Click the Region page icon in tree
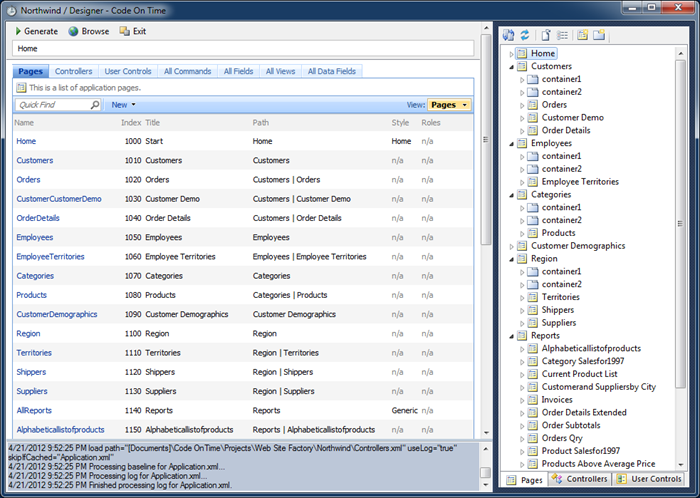 [521, 259]
